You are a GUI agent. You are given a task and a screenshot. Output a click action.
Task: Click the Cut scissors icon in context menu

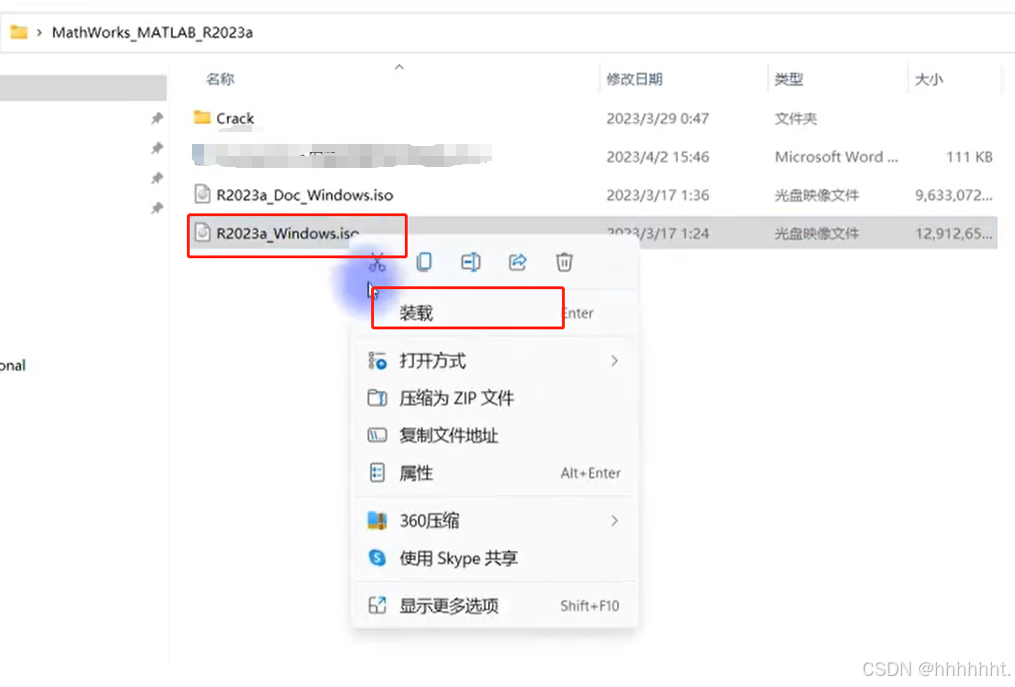click(377, 262)
